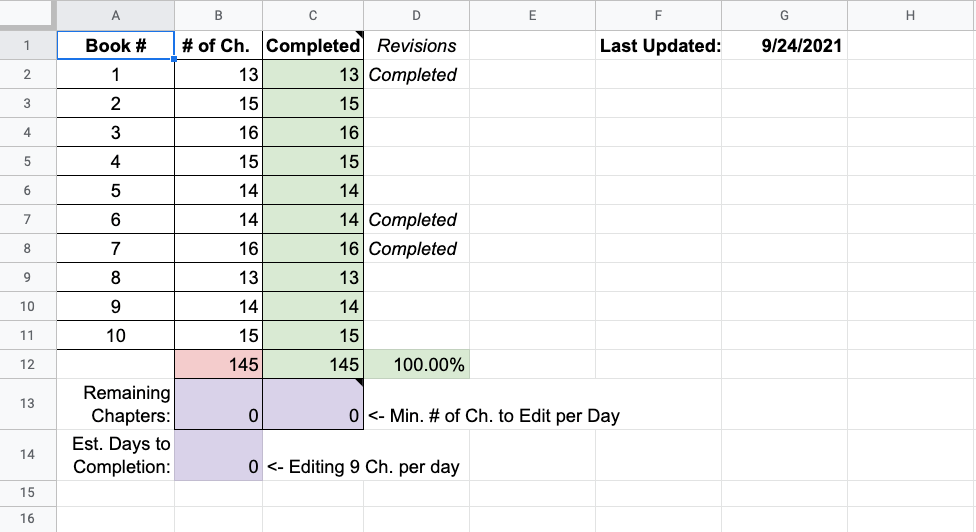
Task: Click the select-all corner box
Action: click(x=27, y=15)
